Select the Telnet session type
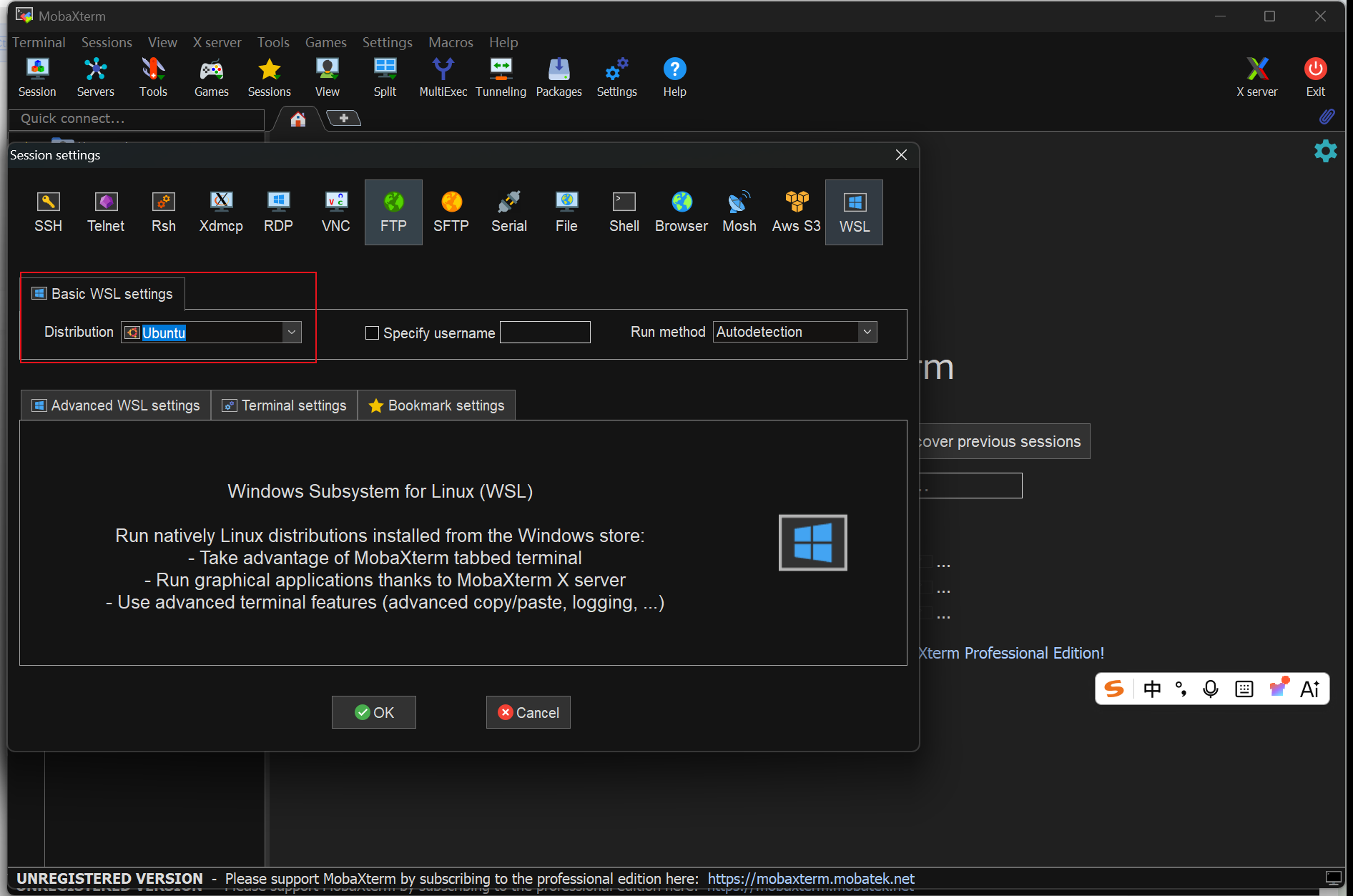The image size is (1353, 896). (106, 212)
